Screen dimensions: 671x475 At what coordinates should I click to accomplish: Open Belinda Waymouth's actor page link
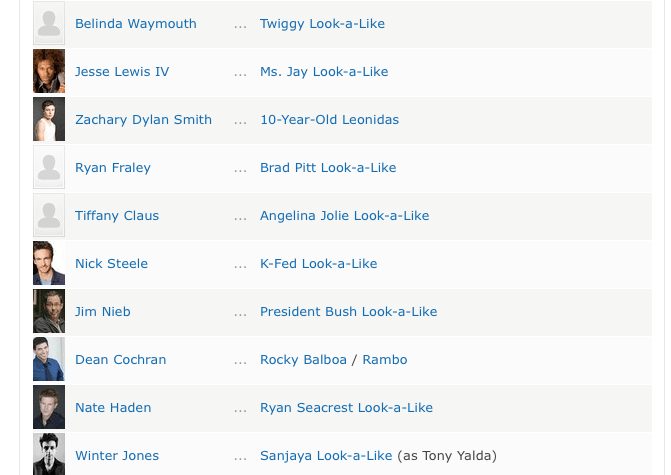pyautogui.click(x=136, y=24)
